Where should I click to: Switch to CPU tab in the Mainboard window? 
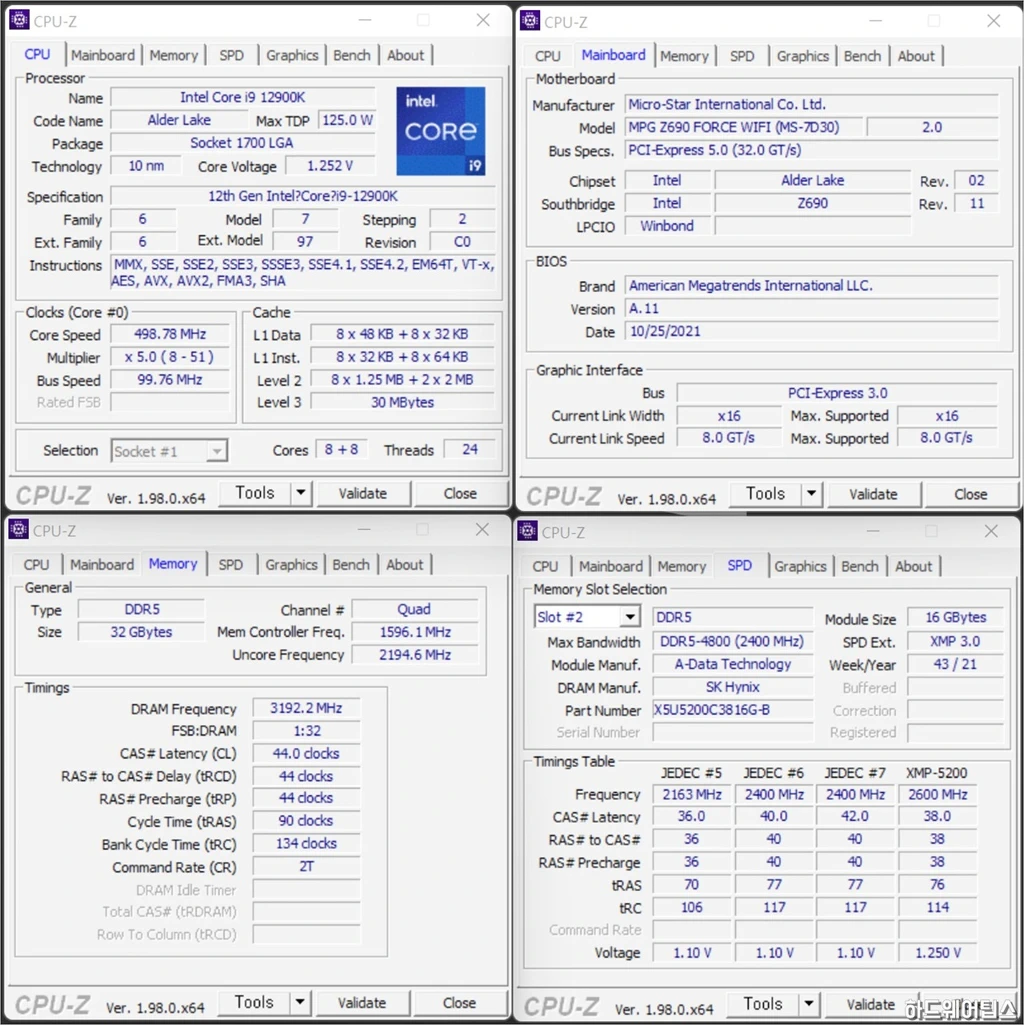(x=548, y=56)
